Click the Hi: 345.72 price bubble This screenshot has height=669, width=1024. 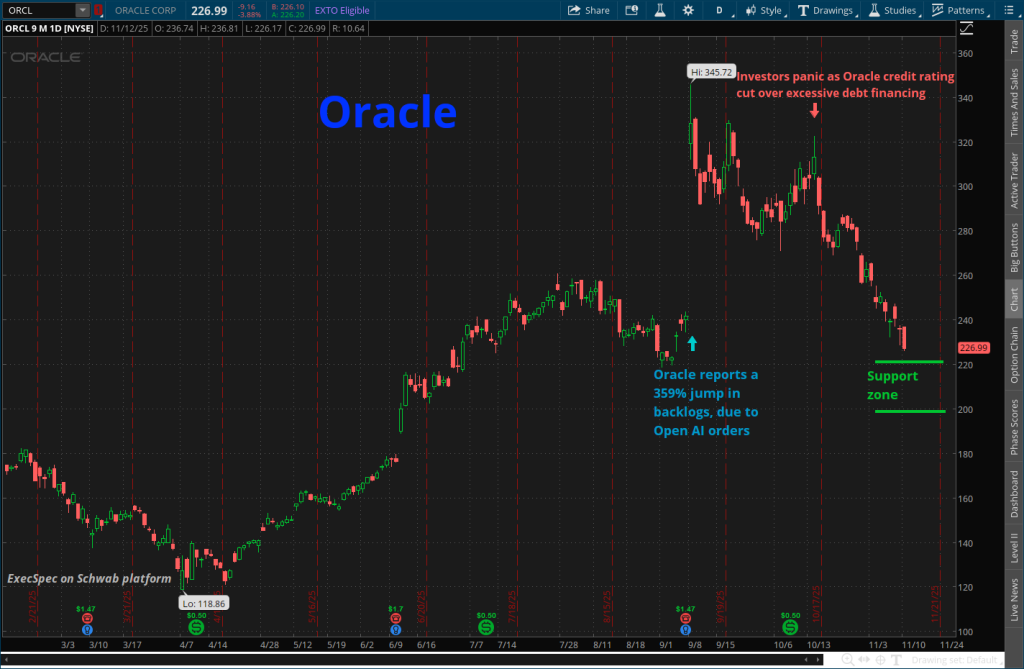tap(711, 72)
